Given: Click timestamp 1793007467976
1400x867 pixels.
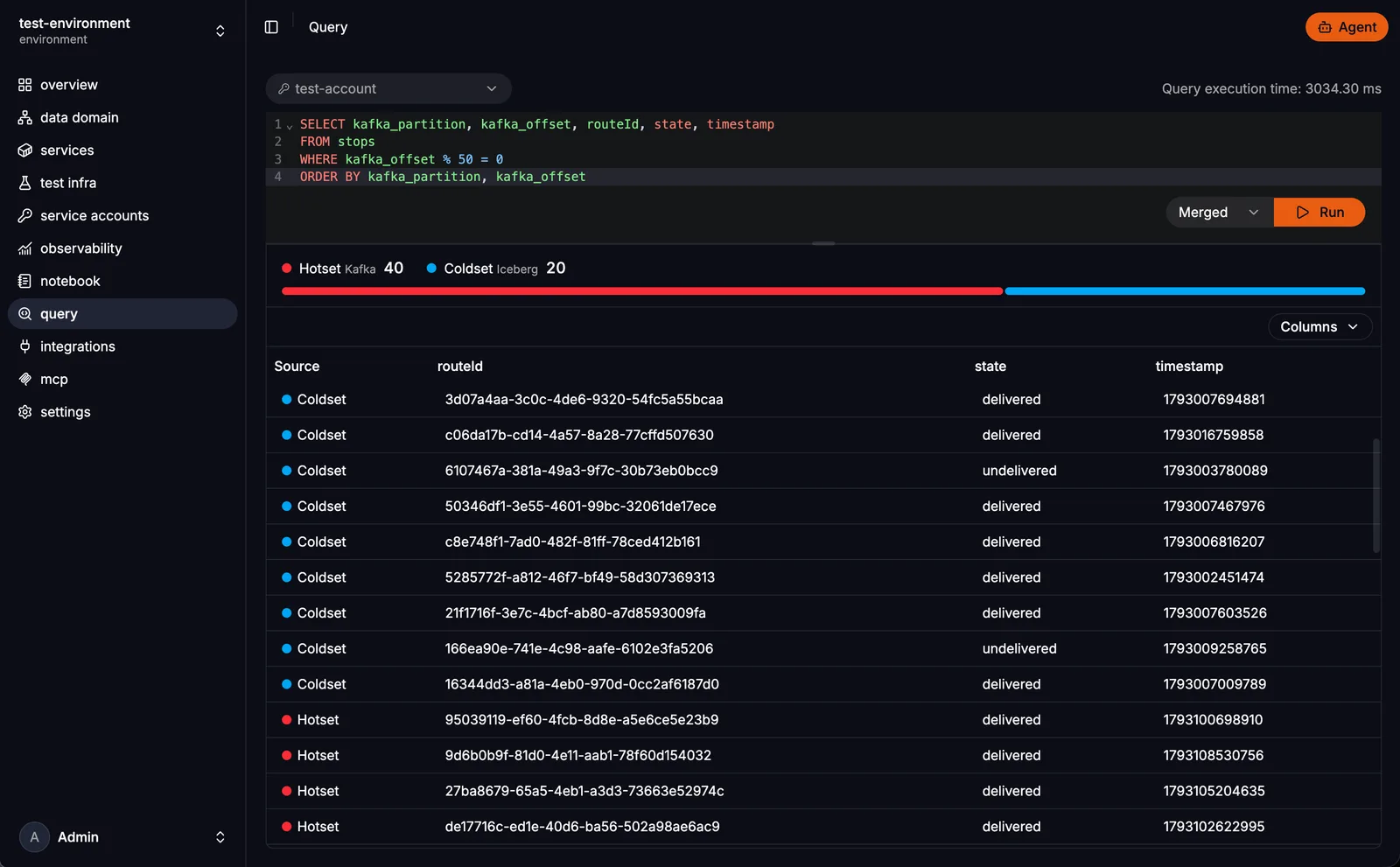Looking at the screenshot, I should coord(1214,507).
